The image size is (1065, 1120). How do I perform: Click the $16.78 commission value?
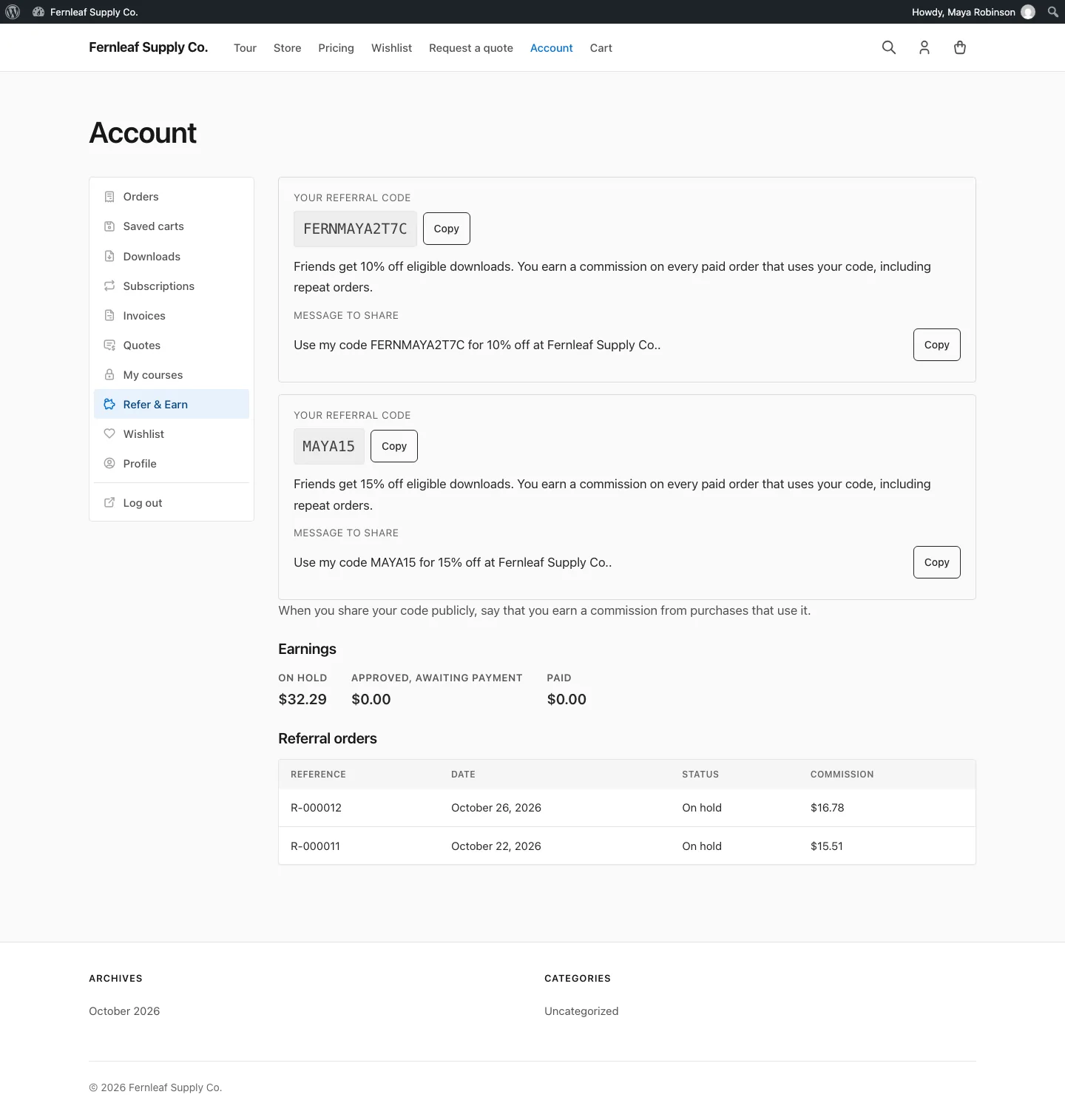827,808
